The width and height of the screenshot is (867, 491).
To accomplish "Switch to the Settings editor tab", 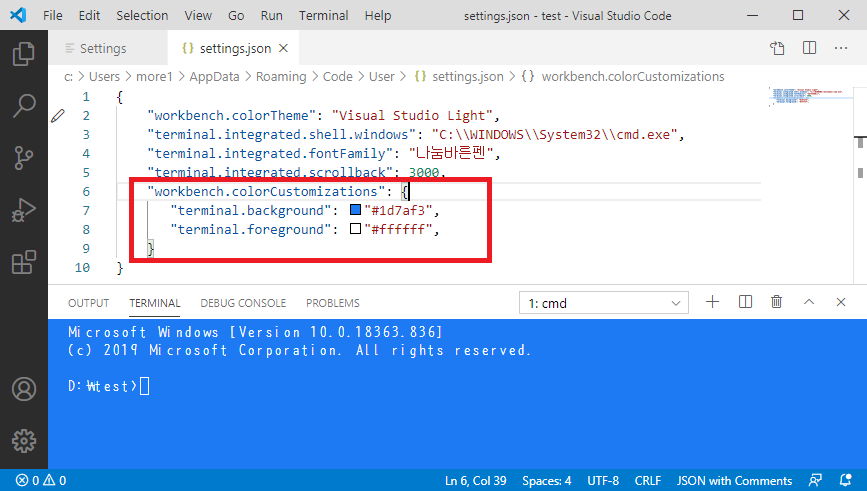I will 108,49.
